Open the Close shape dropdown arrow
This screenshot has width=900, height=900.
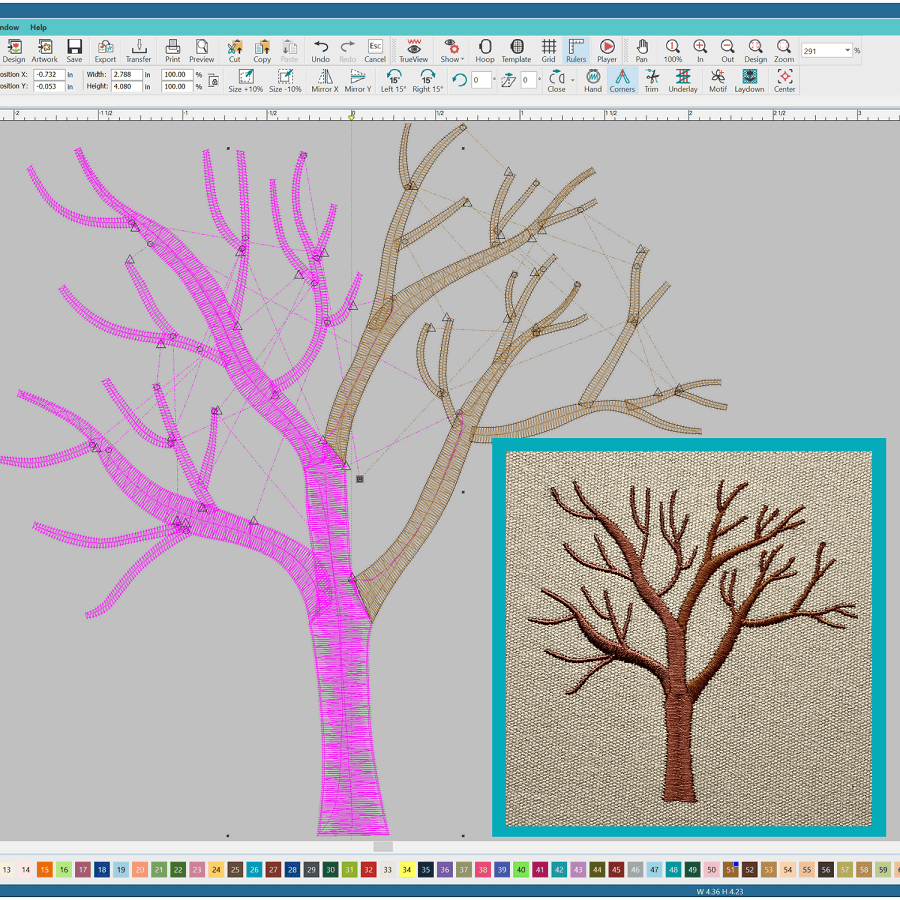[573, 80]
